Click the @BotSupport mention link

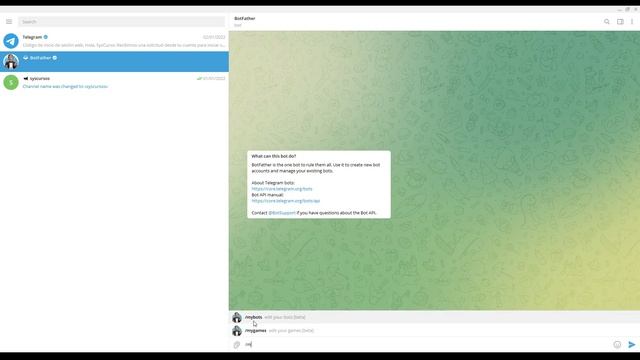tap(282, 213)
